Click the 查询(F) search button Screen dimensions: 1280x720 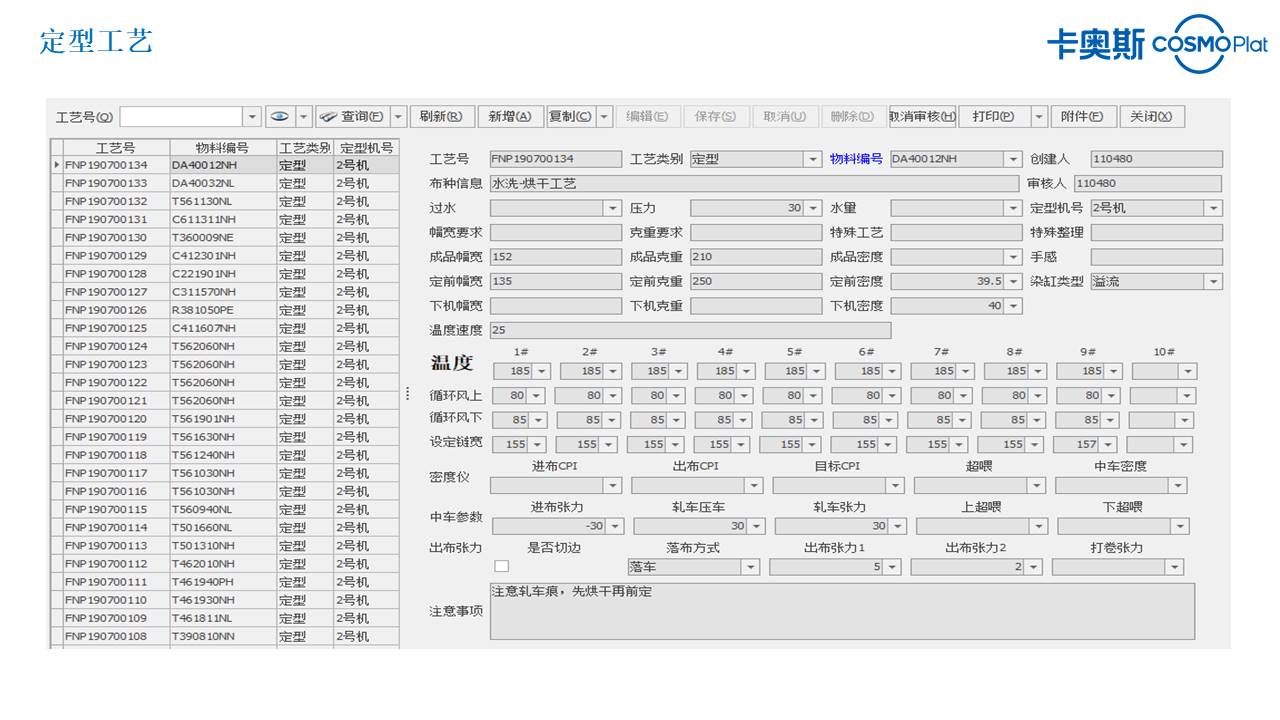[x=351, y=117]
